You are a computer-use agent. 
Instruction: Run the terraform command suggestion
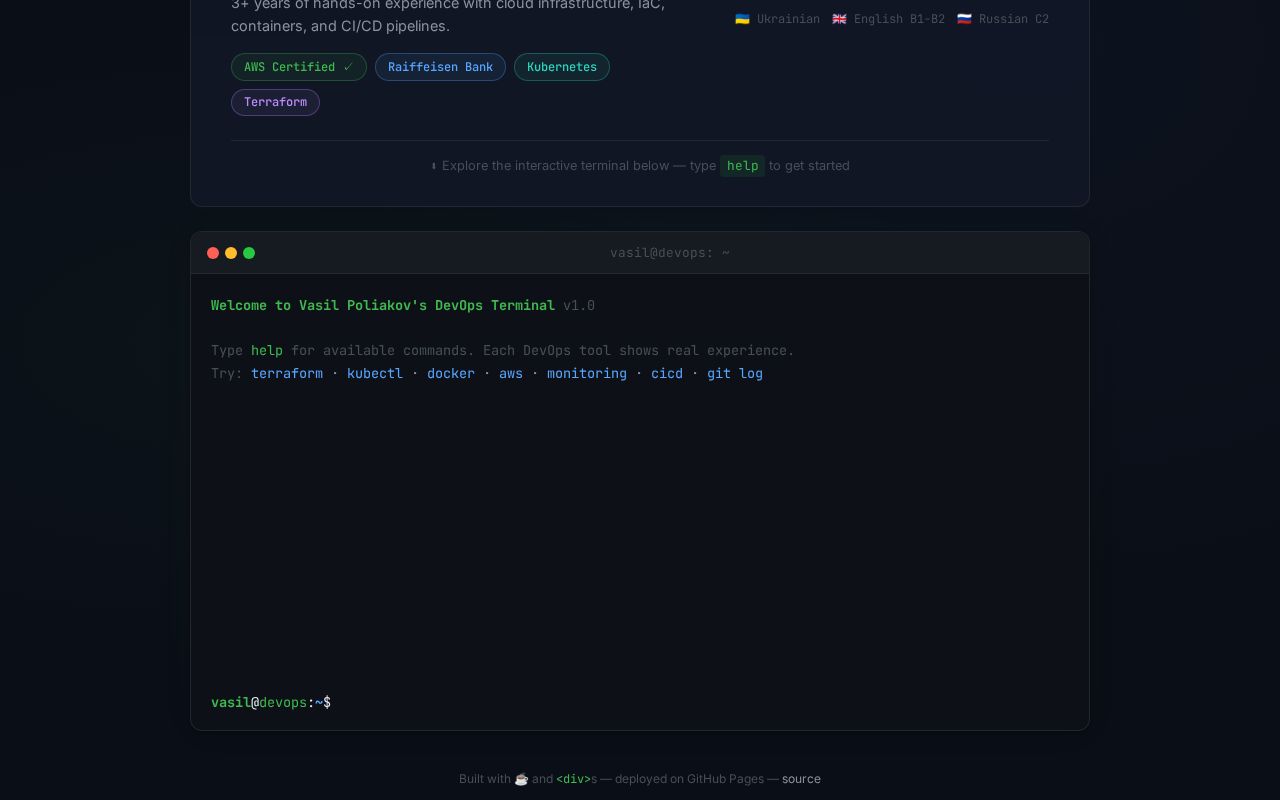tap(287, 373)
